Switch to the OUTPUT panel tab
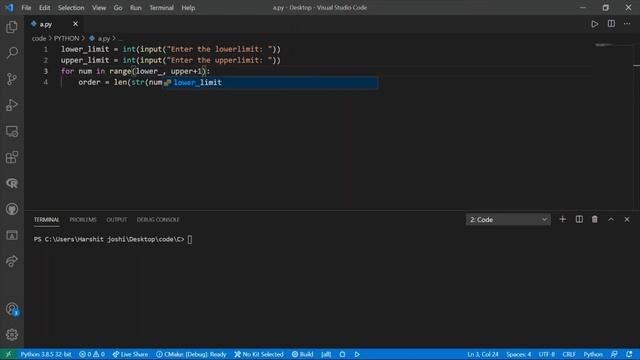640x360 pixels. (x=117, y=220)
